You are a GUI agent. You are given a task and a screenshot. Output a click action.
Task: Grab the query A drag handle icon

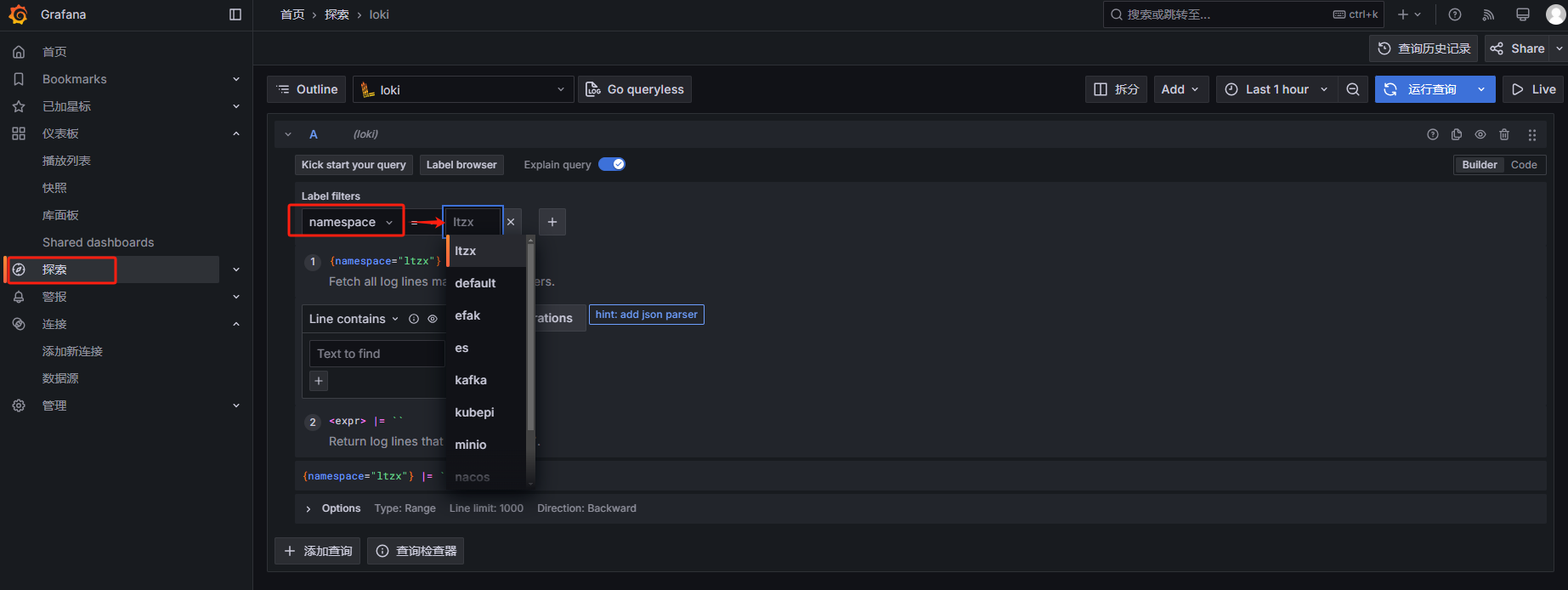[x=1532, y=134]
